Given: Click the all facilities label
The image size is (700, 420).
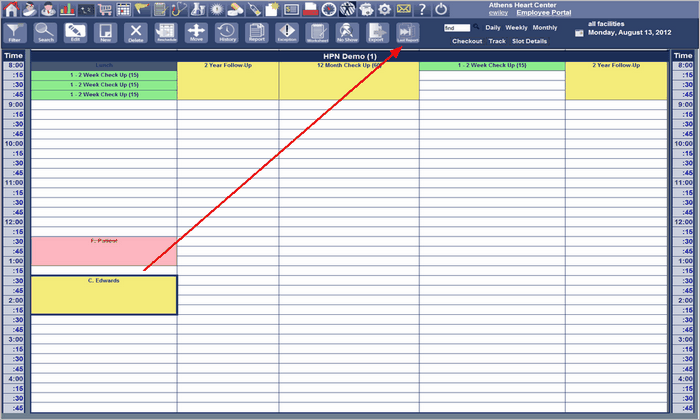Looking at the screenshot, I should pos(606,24).
